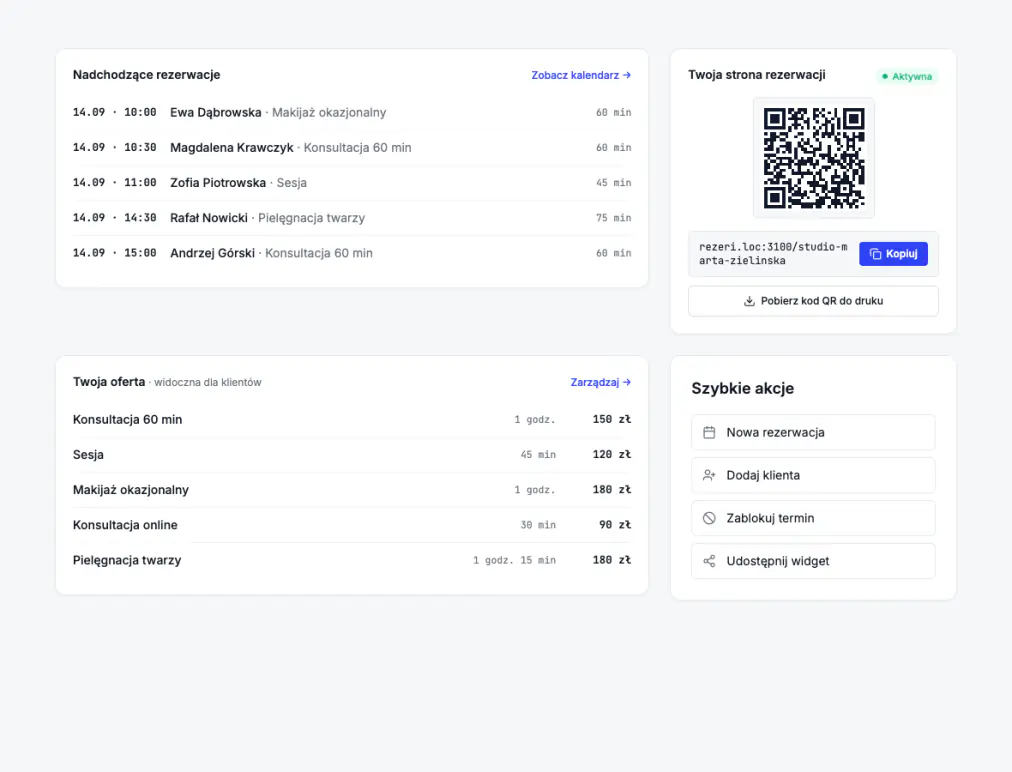Open Rafał Nowicki reservation row
Screen dimensions: 1012x772
(352, 218)
